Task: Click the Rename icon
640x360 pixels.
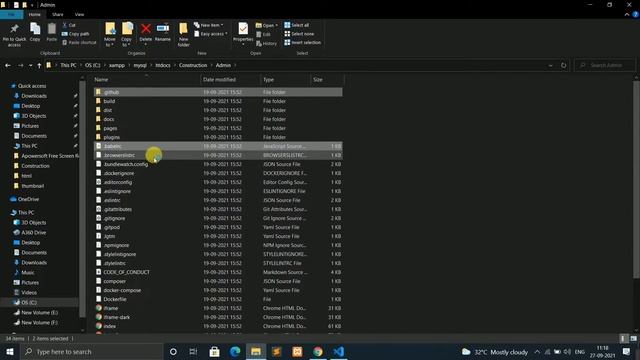Action: pos(162,29)
